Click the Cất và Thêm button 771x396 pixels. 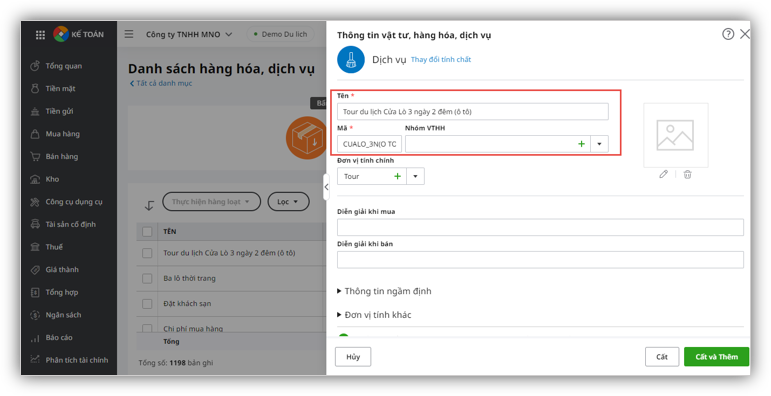716,357
